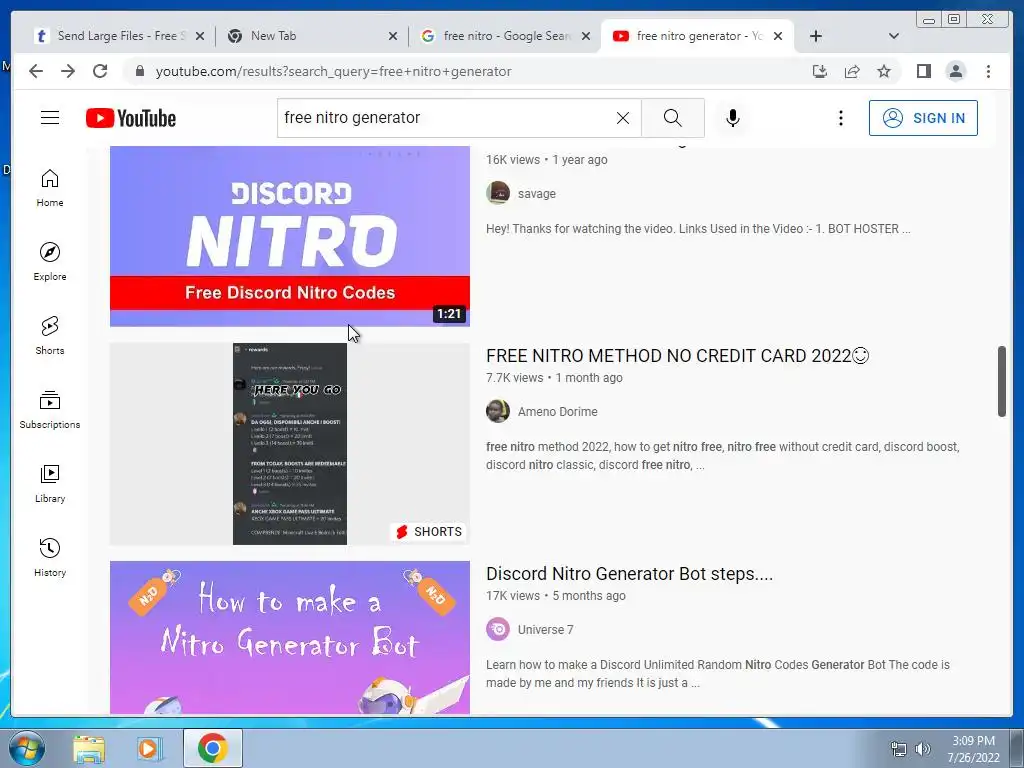The image size is (1024, 768).
Task: Open History in sidebar
Action: click(50, 557)
